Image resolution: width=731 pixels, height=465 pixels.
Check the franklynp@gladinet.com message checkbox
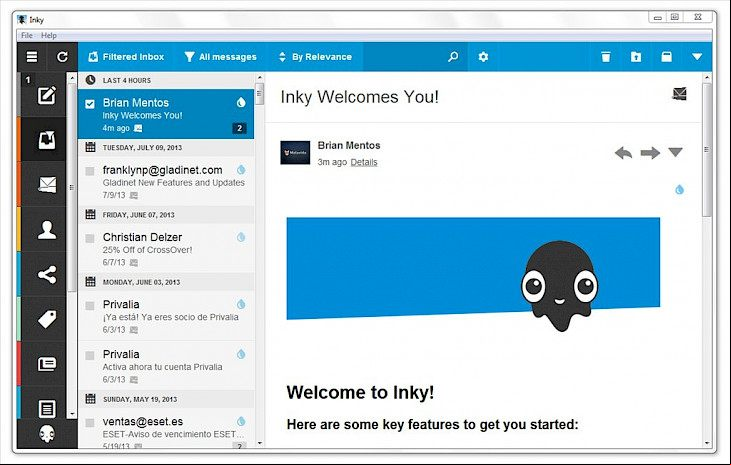coord(90,171)
